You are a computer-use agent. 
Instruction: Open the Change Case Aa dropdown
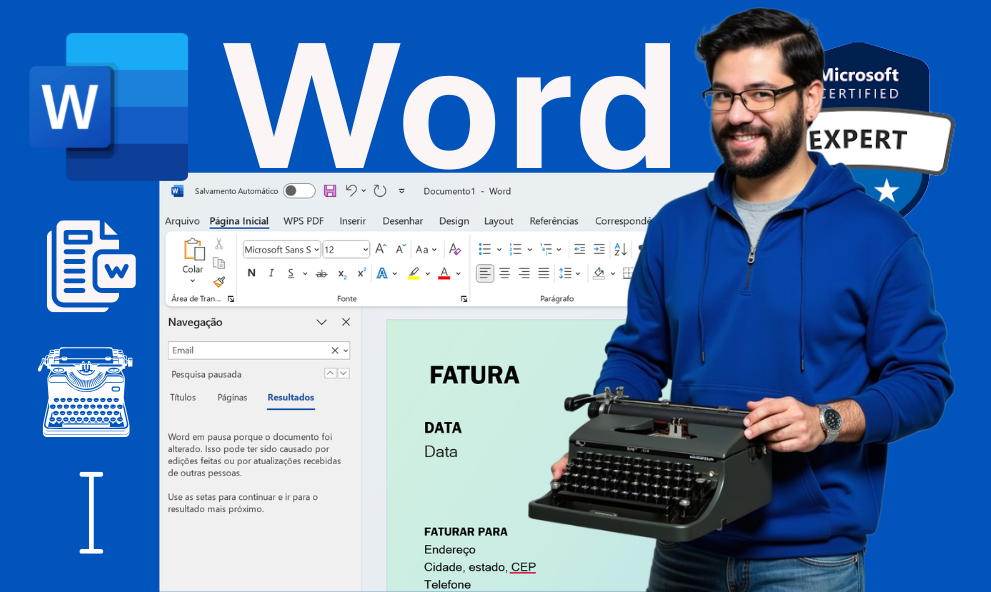click(426, 249)
